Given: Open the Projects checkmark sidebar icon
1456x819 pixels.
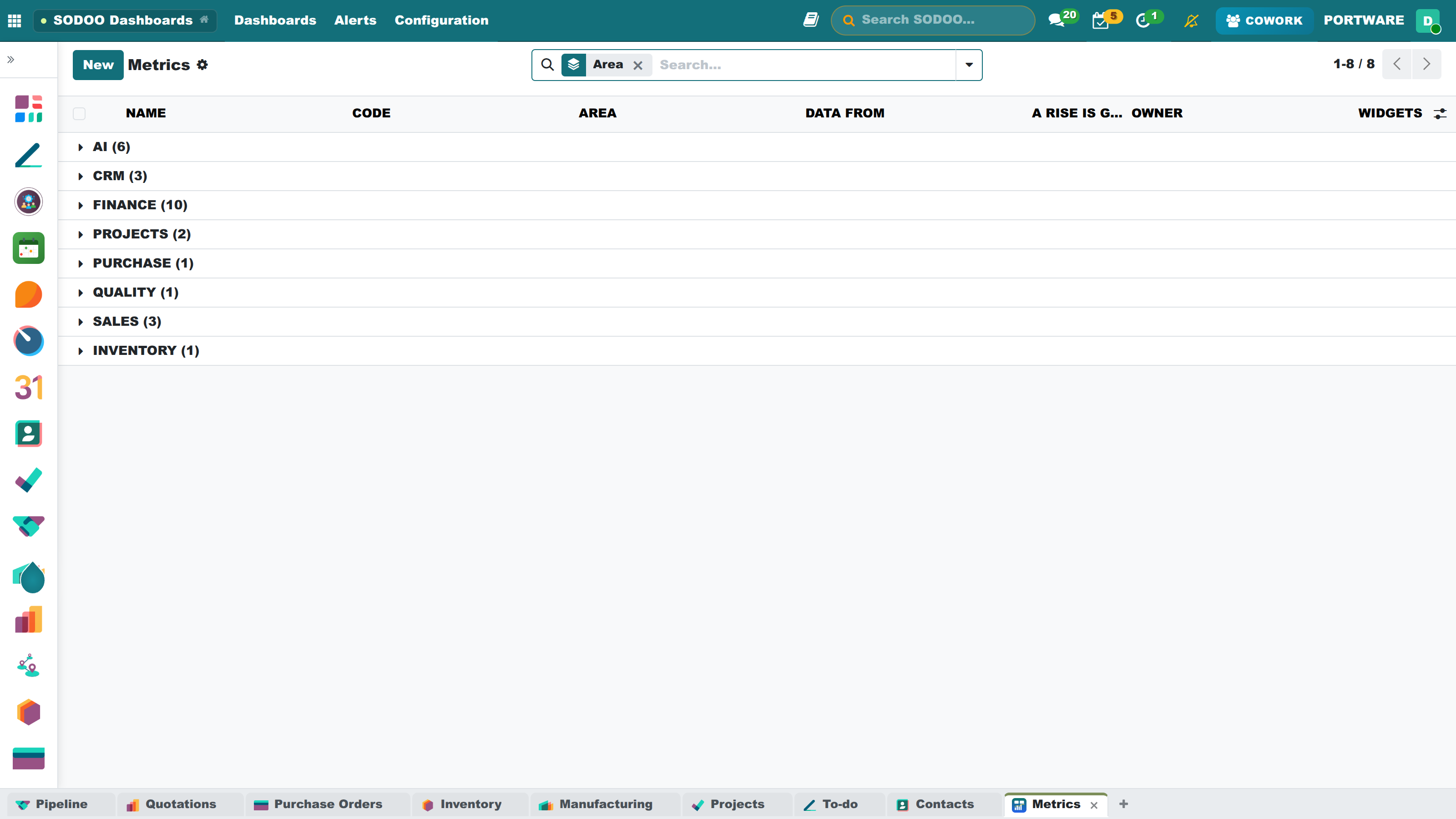Looking at the screenshot, I should pos(28,480).
